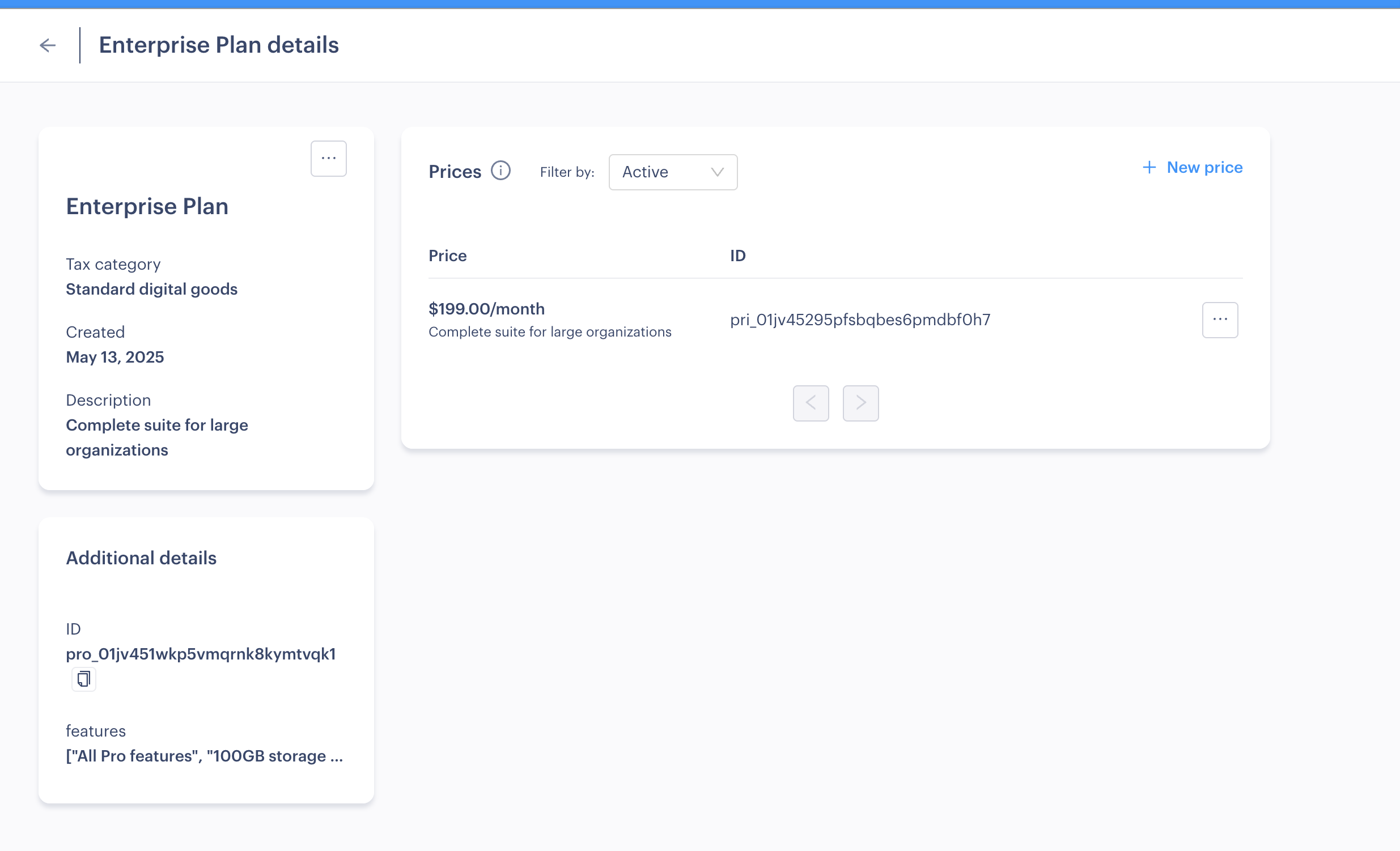Screen dimensions: 1400x851
Task: Click the Price column header
Action: click(x=447, y=256)
